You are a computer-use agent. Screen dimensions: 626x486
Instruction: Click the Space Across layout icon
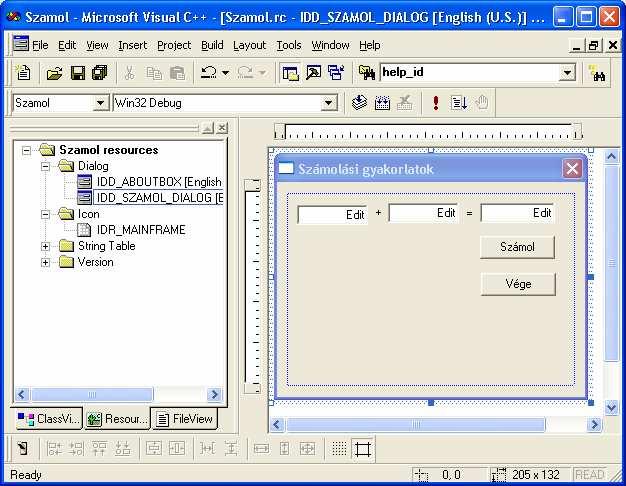coord(208,448)
